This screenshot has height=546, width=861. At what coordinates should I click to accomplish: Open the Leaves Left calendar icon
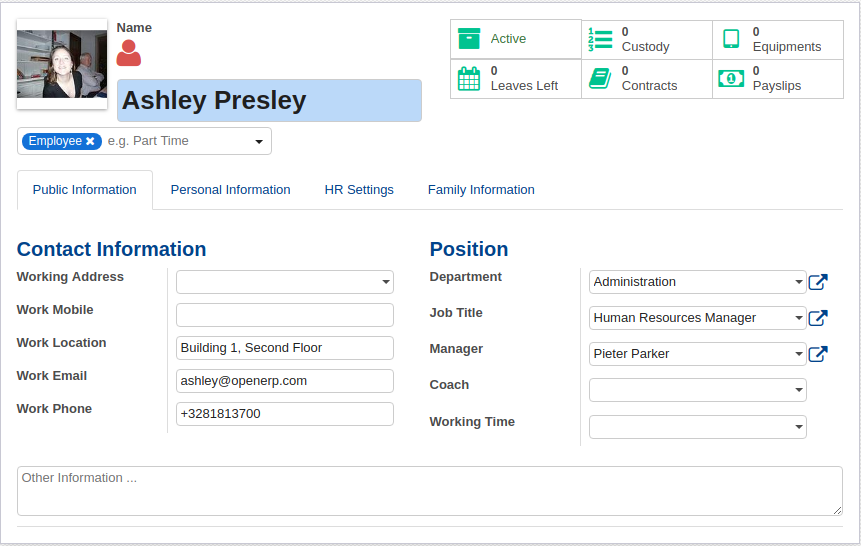coord(469,78)
